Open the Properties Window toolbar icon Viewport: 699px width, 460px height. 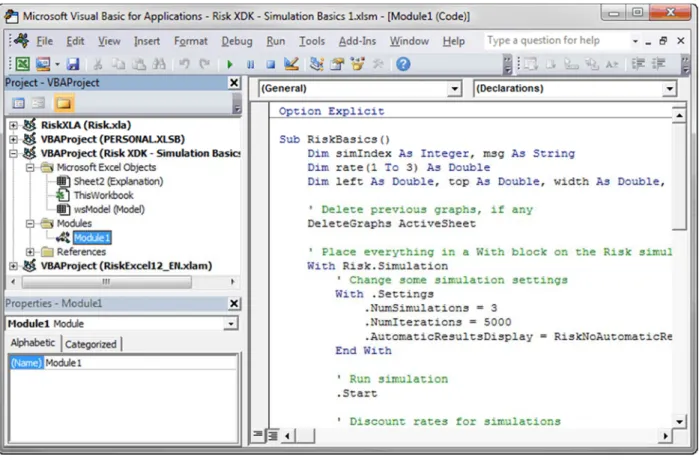337,64
